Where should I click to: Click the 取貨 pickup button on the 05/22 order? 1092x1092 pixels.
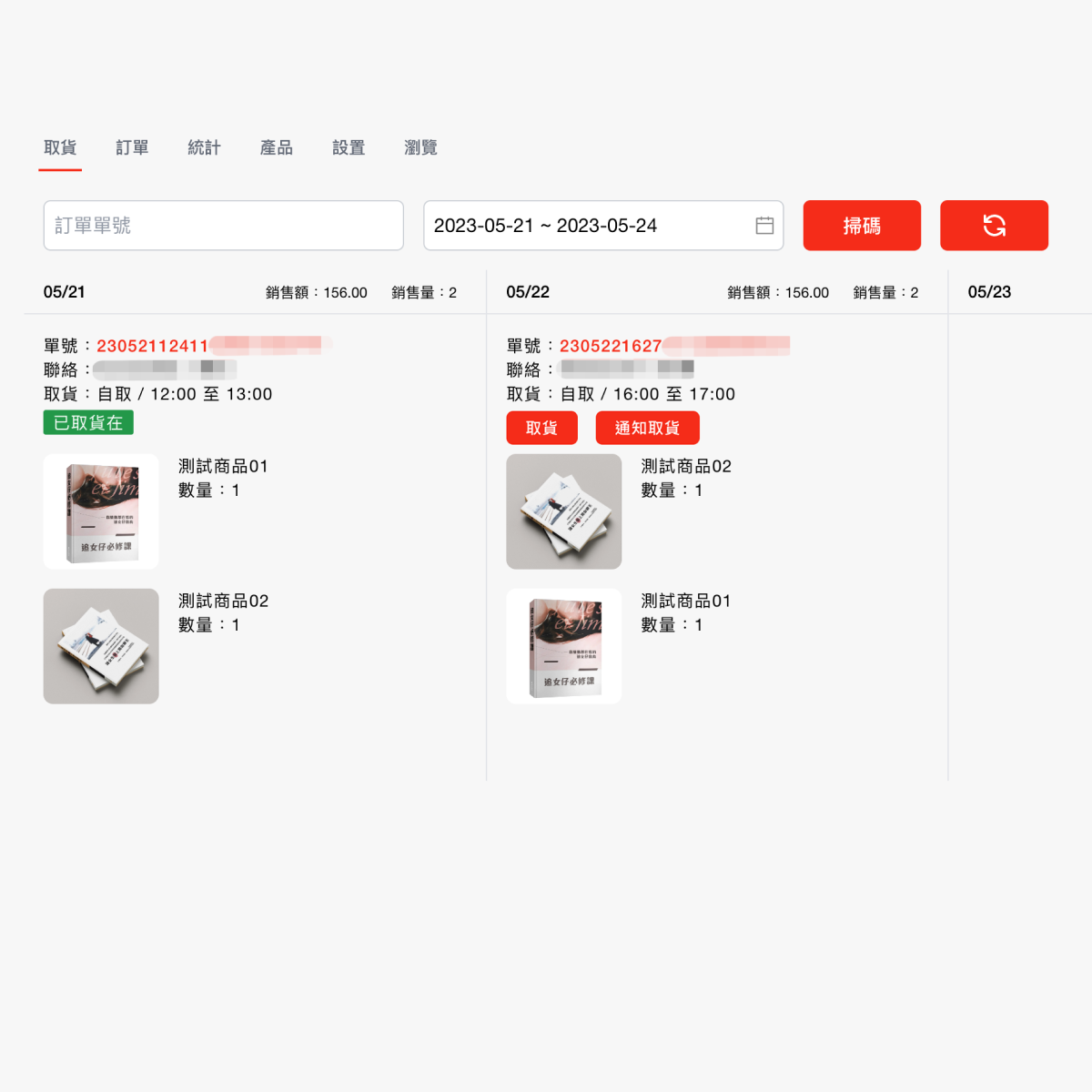[x=541, y=428]
